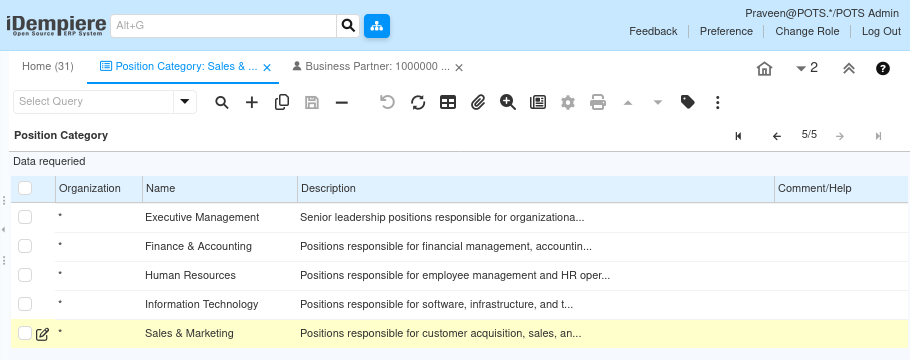Close the Position Category tab
Image resolution: width=910 pixels, height=360 pixels.
tap(267, 68)
